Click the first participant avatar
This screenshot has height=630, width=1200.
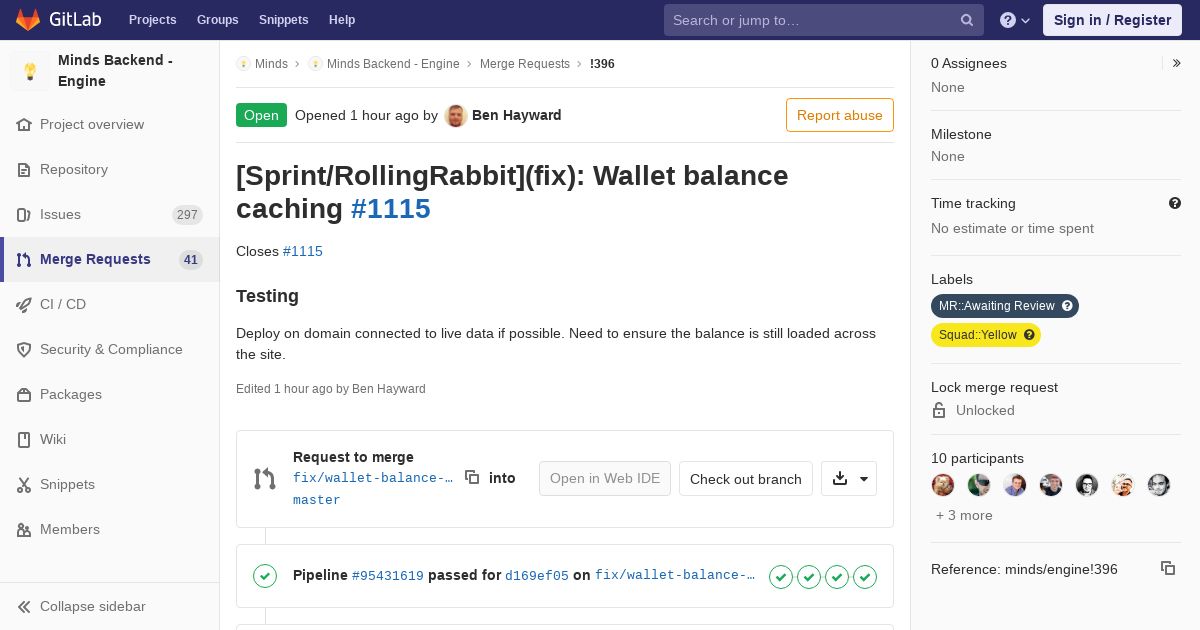coord(943,485)
